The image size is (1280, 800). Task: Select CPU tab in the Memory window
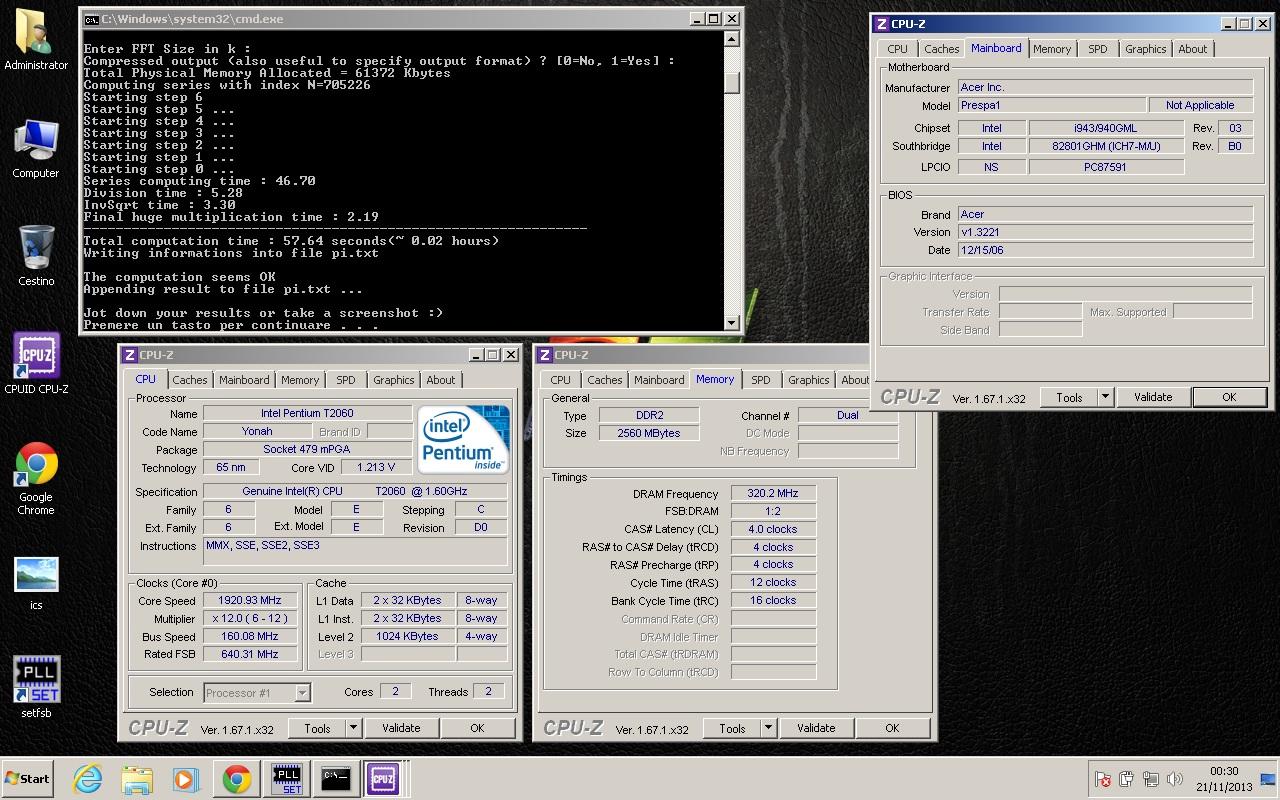click(560, 380)
